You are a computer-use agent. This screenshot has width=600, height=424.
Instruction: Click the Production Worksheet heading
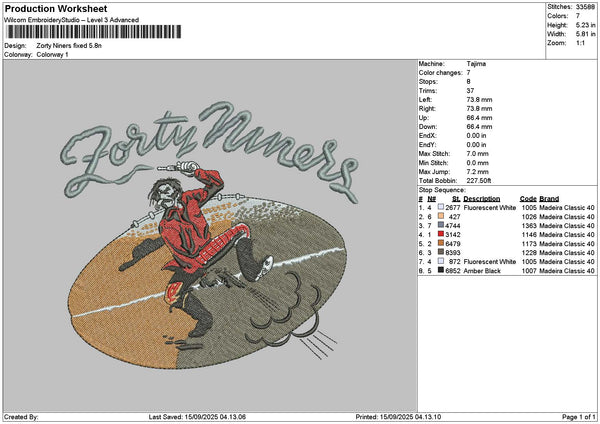click(x=50, y=8)
